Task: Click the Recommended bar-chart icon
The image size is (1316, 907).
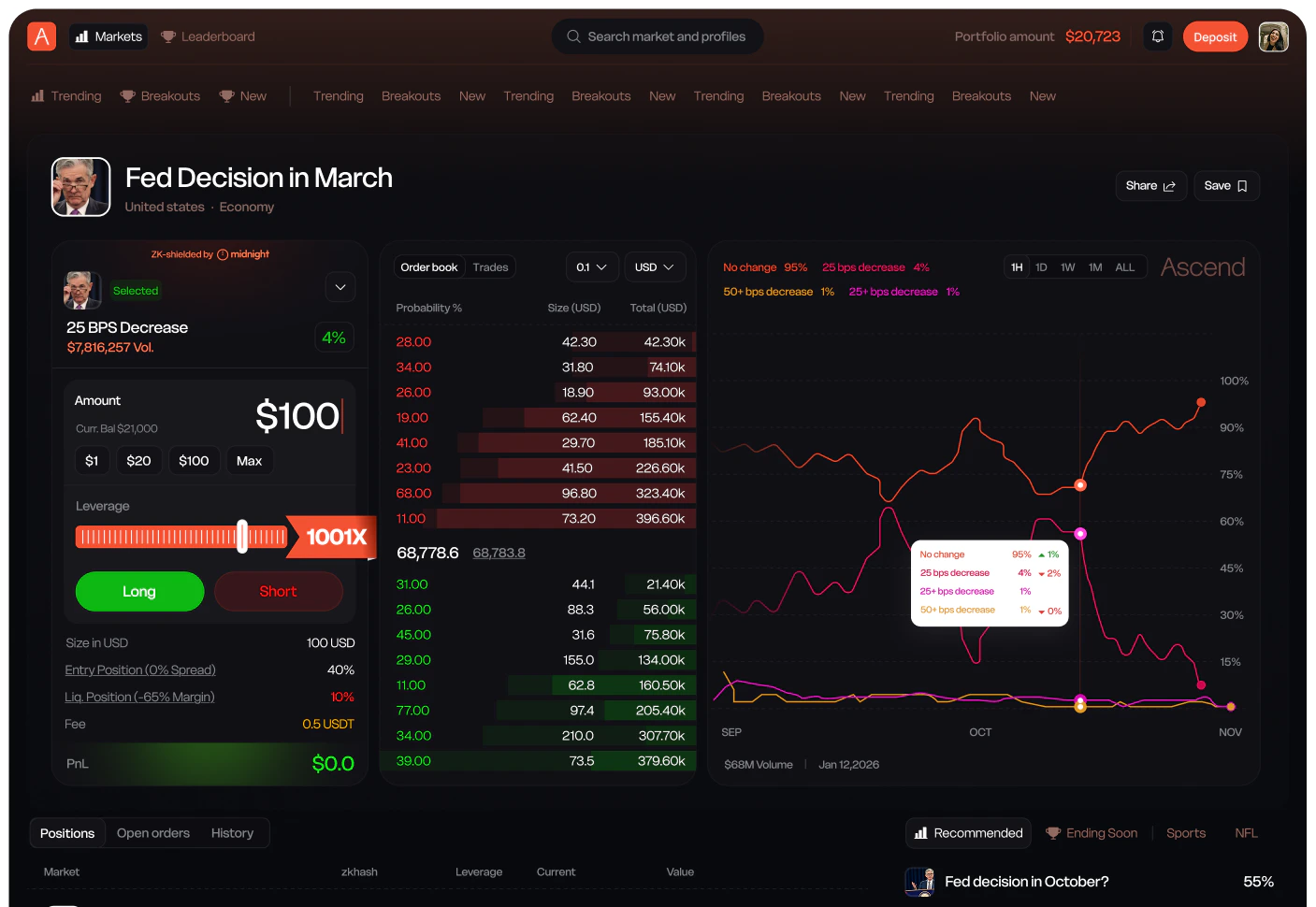Action: 920,832
